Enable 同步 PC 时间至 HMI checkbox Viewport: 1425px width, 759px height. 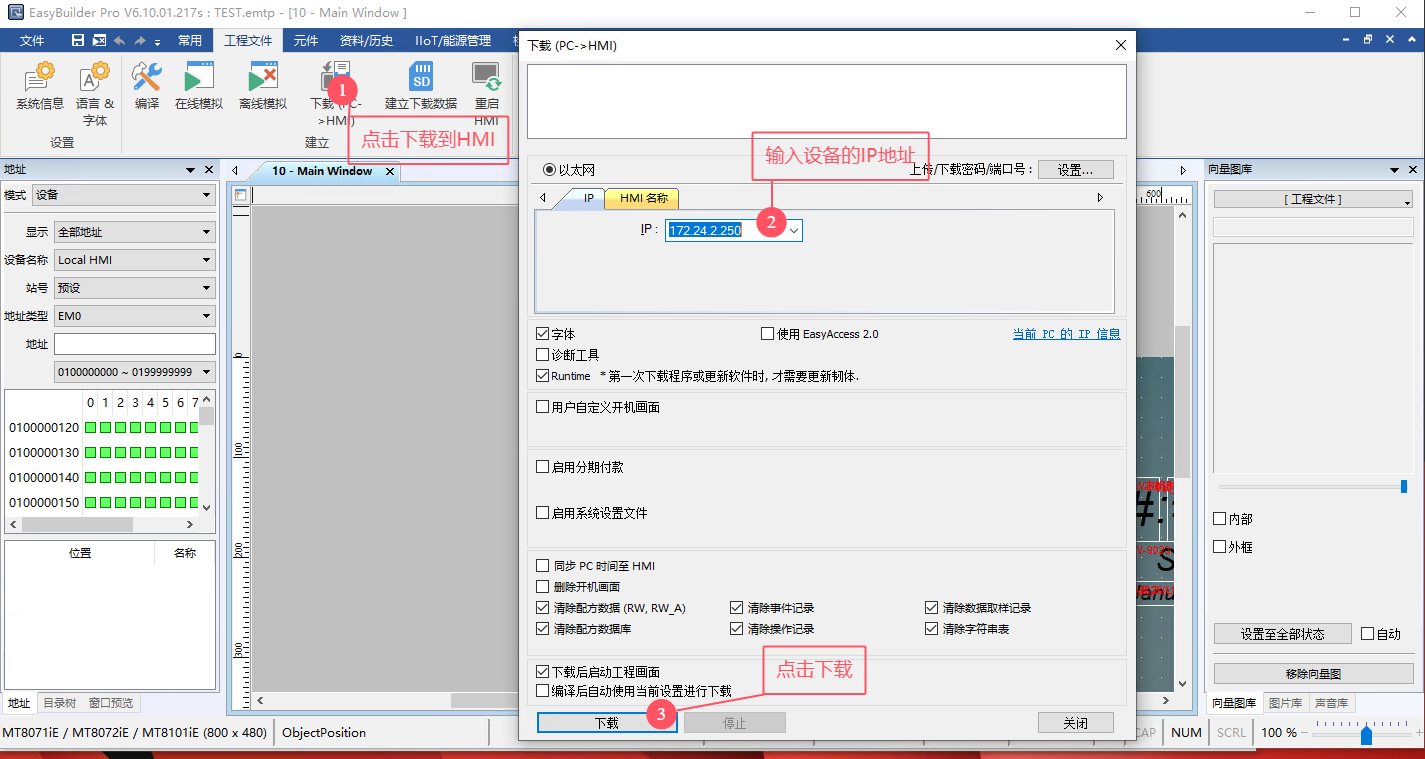point(542,566)
